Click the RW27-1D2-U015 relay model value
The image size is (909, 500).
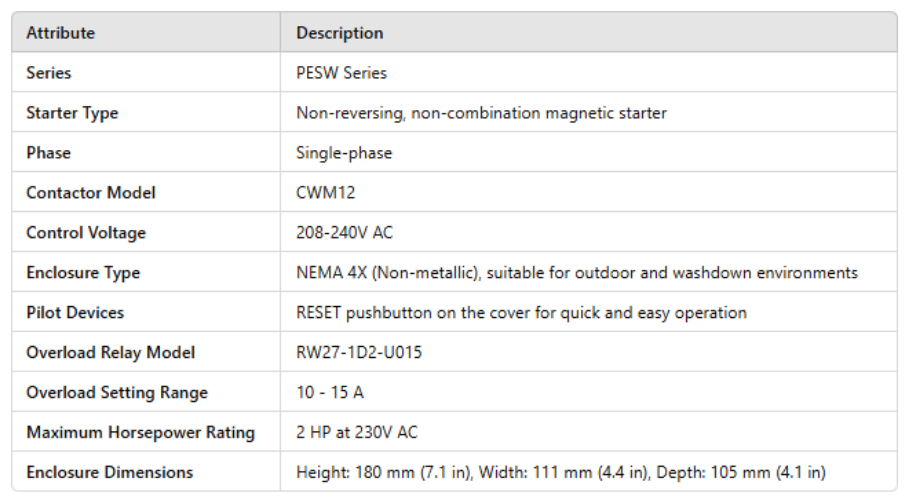pyautogui.click(x=359, y=353)
